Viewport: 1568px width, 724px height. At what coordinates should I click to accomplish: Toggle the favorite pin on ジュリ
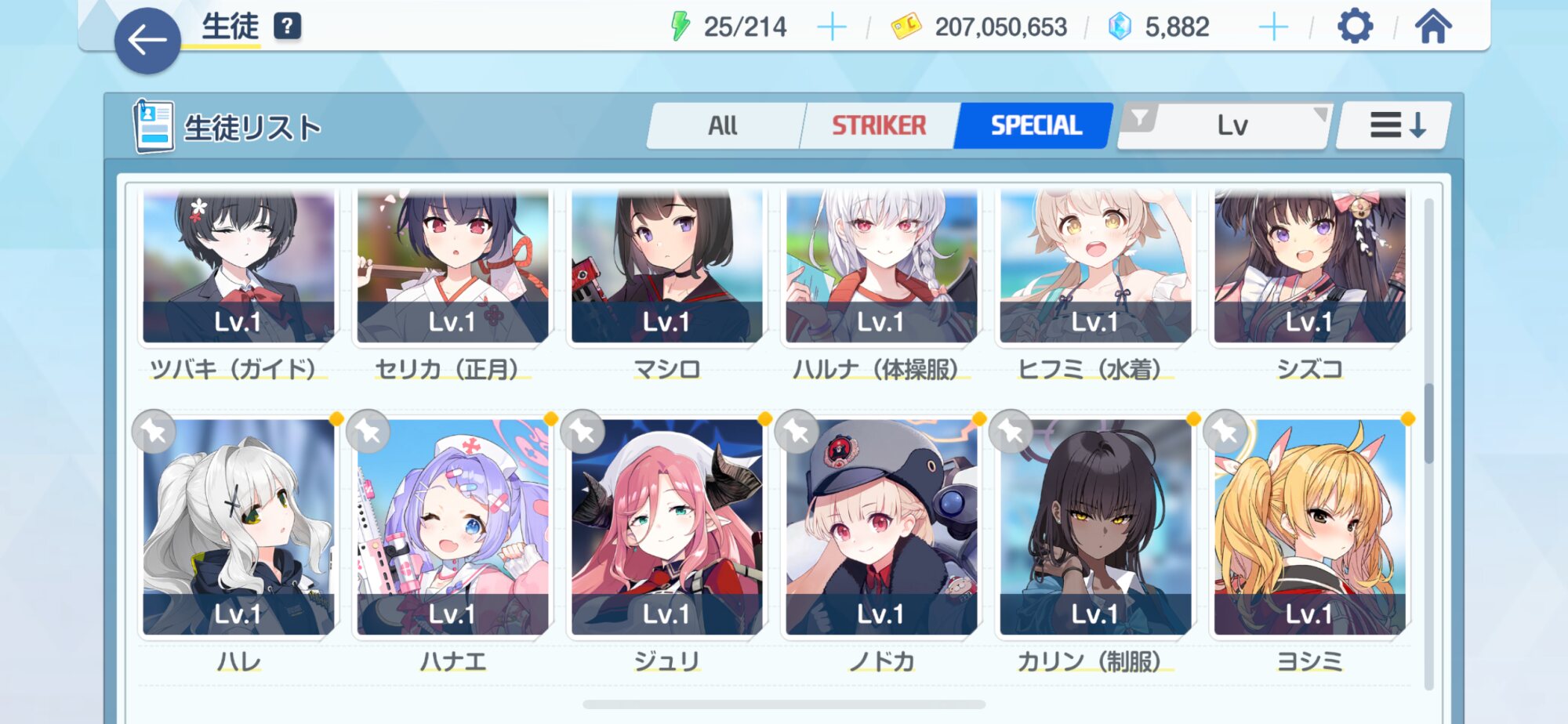coord(583,431)
